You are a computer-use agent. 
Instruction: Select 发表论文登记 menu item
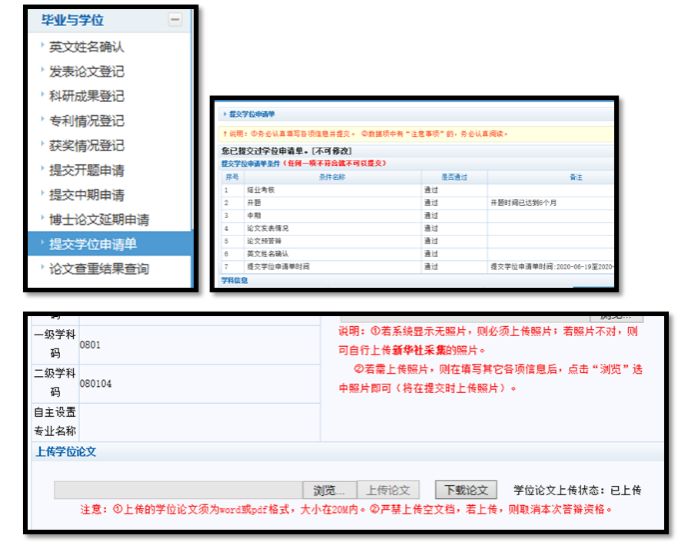pos(87,72)
